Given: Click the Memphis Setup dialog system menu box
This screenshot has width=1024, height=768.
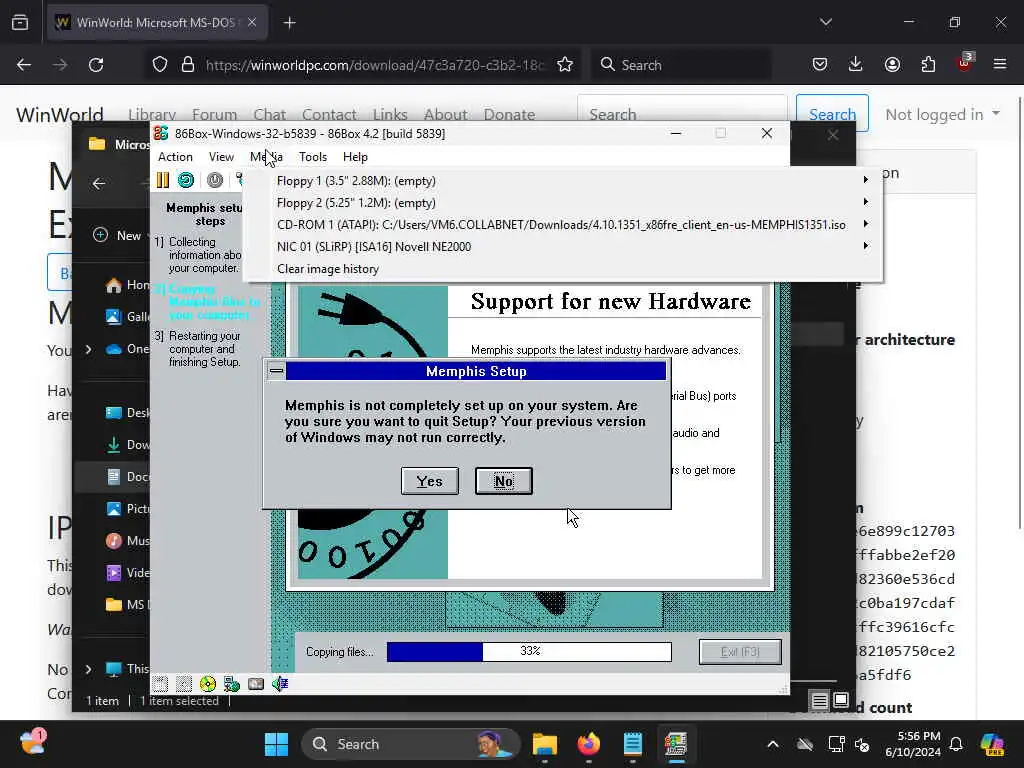Looking at the screenshot, I should (276, 371).
